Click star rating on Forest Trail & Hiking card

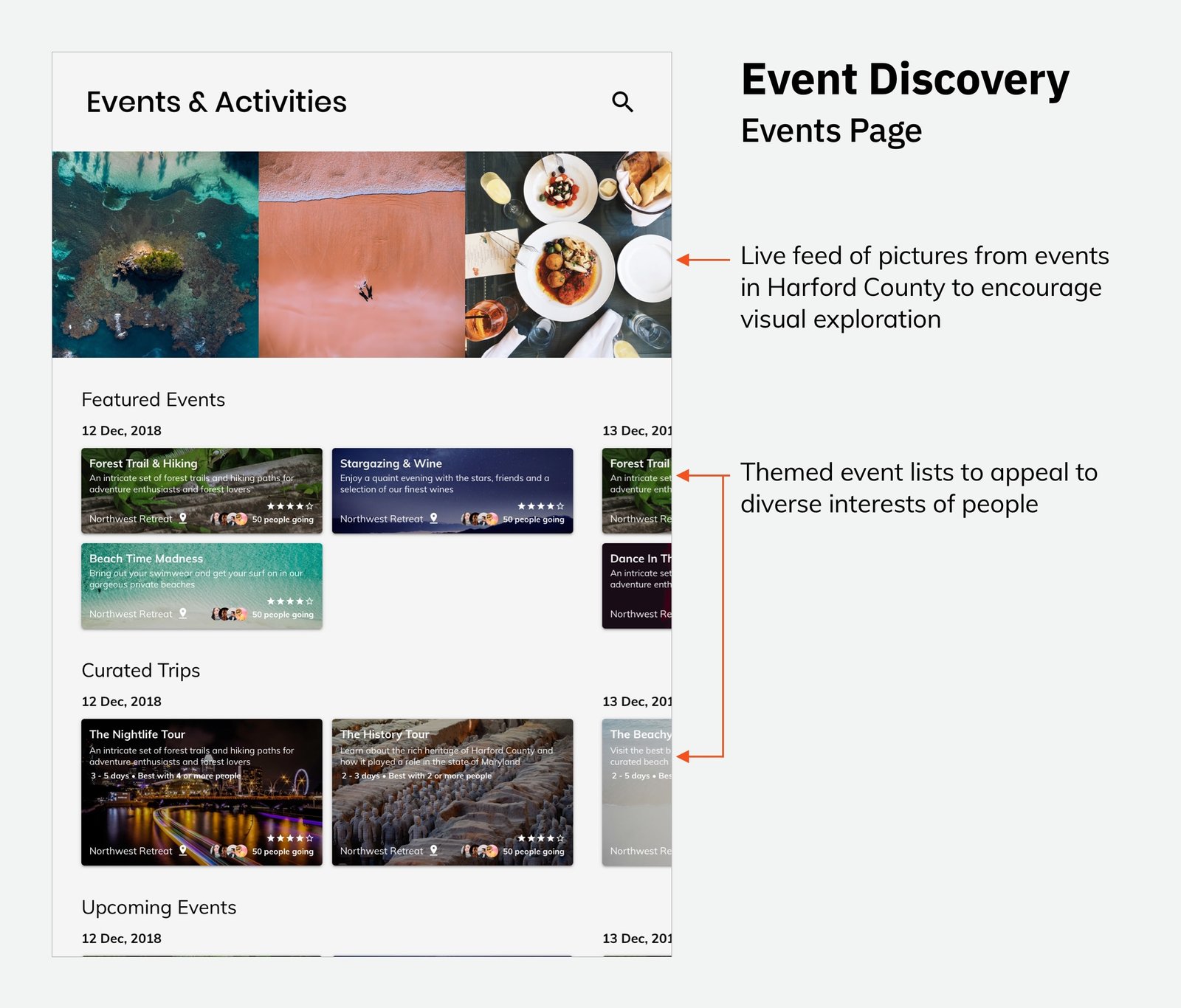[x=290, y=506]
